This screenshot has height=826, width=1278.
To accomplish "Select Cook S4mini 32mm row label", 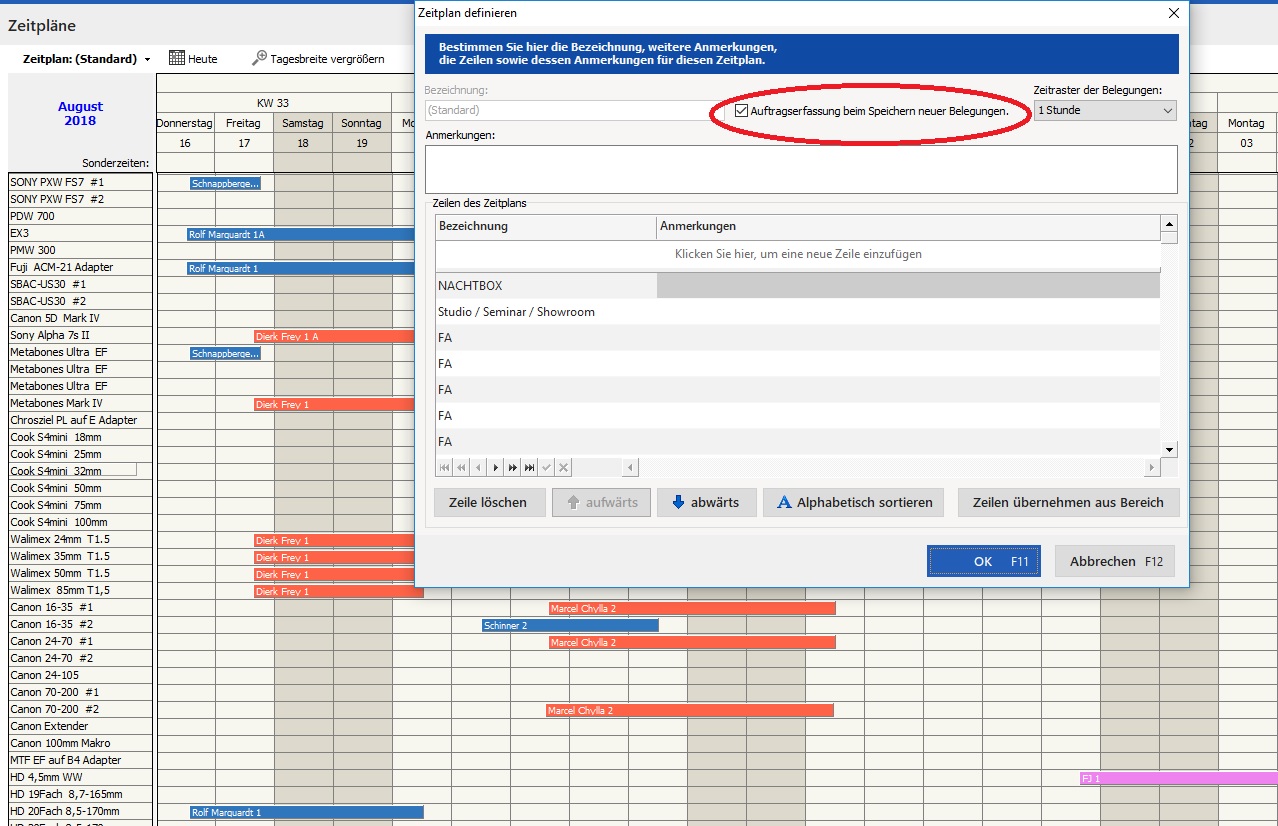I will pos(81,471).
